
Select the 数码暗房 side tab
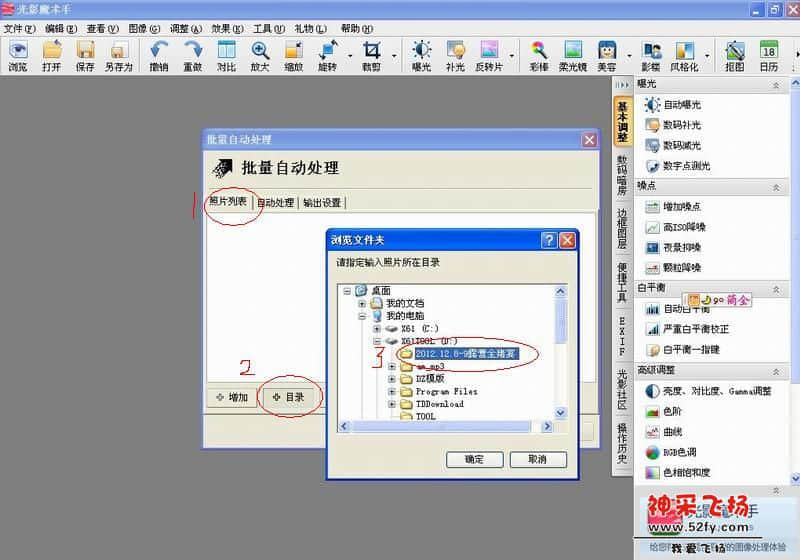(x=622, y=175)
